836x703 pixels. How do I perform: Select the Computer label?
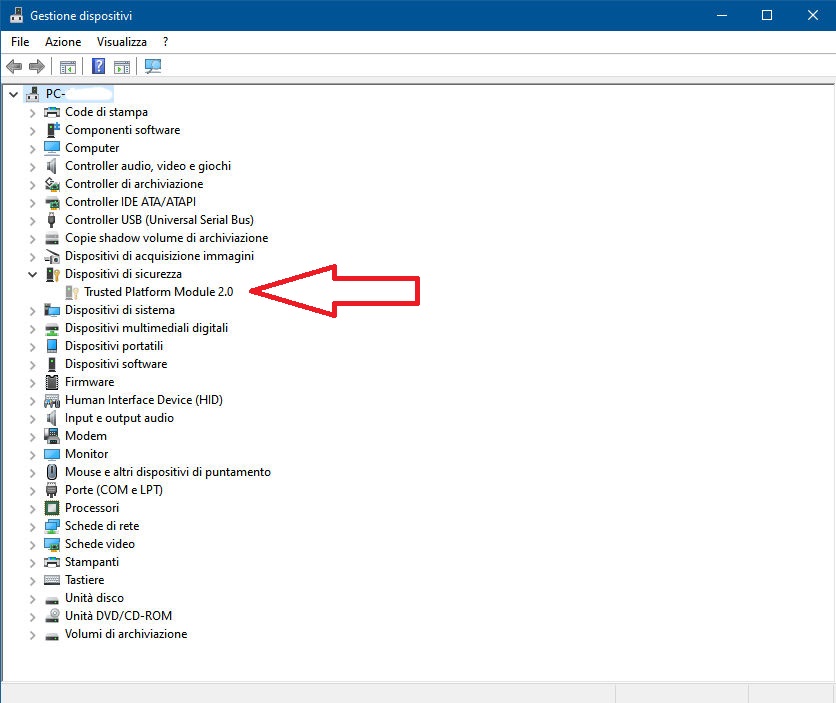pos(92,148)
